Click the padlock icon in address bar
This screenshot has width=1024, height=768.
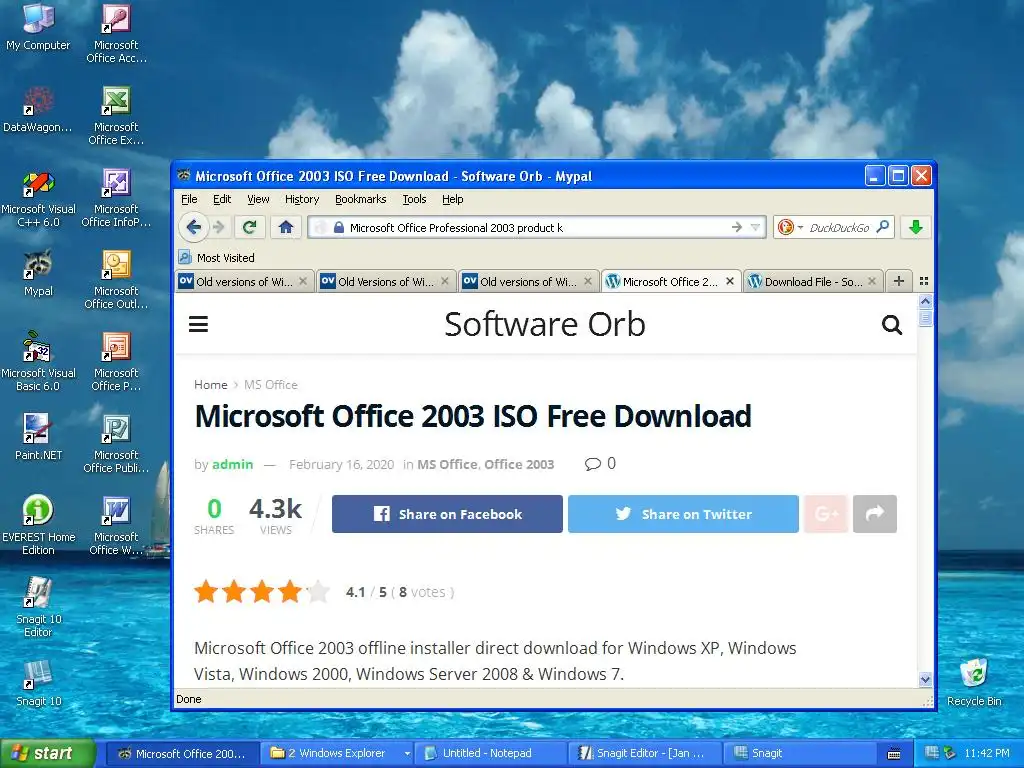pyautogui.click(x=338, y=227)
